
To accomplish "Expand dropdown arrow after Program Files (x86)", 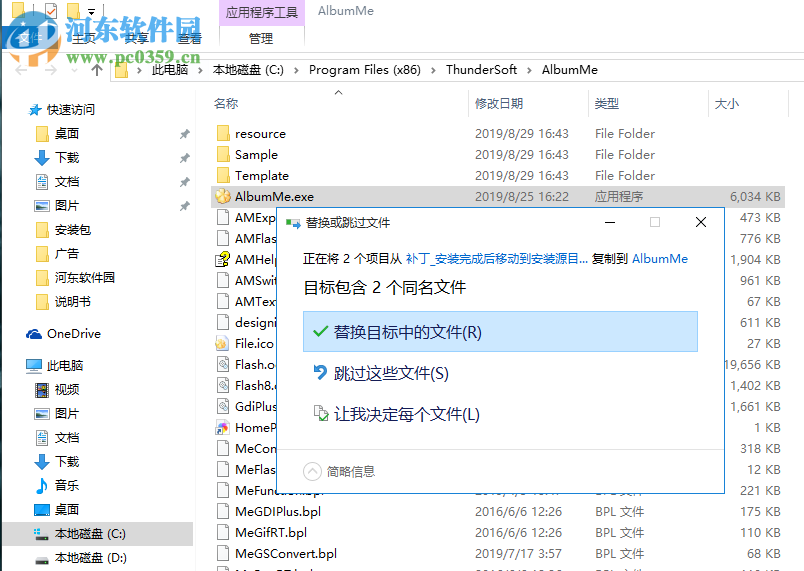I will coord(433,70).
